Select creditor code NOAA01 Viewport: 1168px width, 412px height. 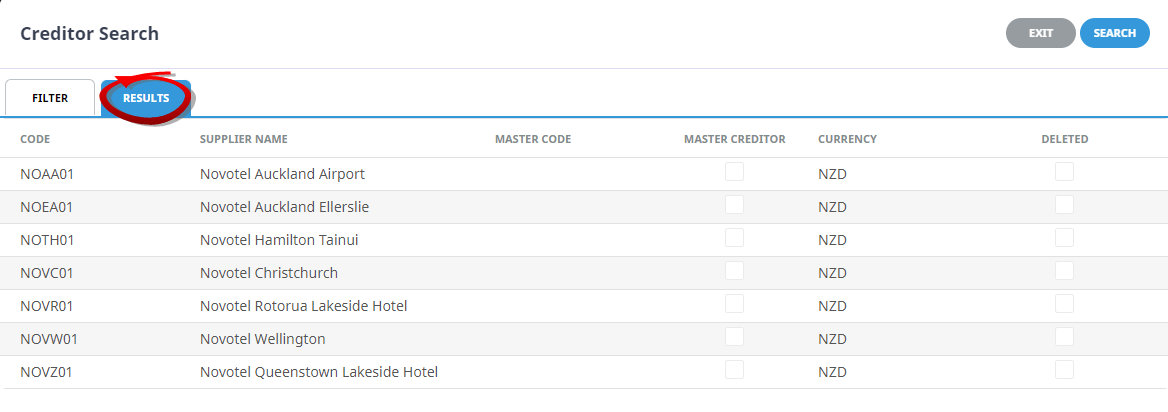(x=47, y=174)
